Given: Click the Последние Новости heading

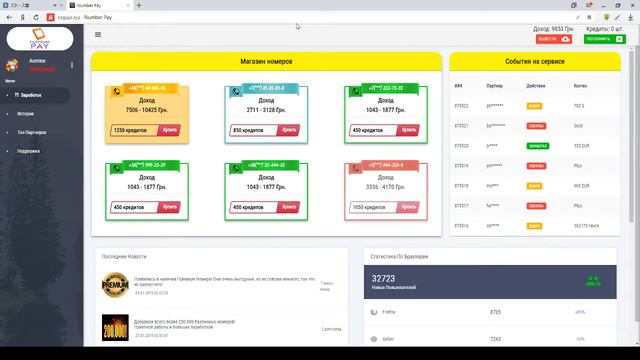Looking at the screenshot, I should click(124, 257).
